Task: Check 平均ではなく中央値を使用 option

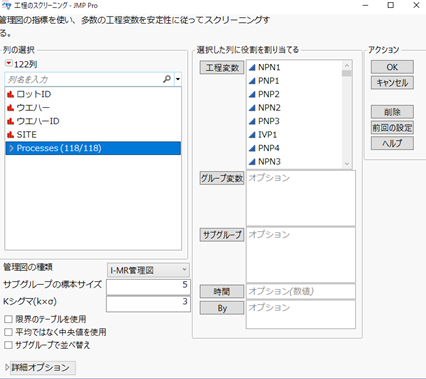Action: tap(8, 332)
